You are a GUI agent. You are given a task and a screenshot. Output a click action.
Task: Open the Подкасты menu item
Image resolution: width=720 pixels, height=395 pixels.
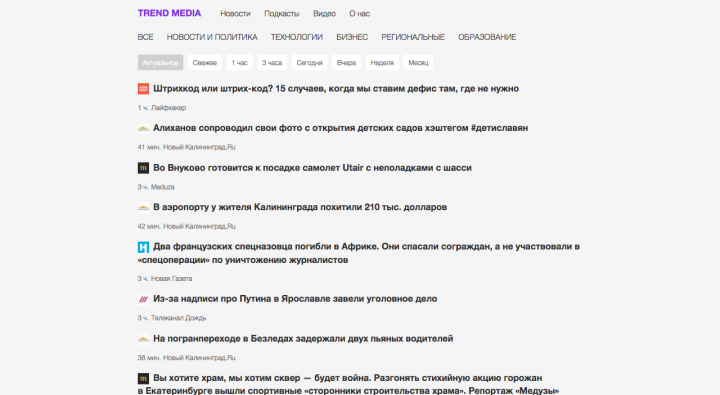(x=281, y=14)
